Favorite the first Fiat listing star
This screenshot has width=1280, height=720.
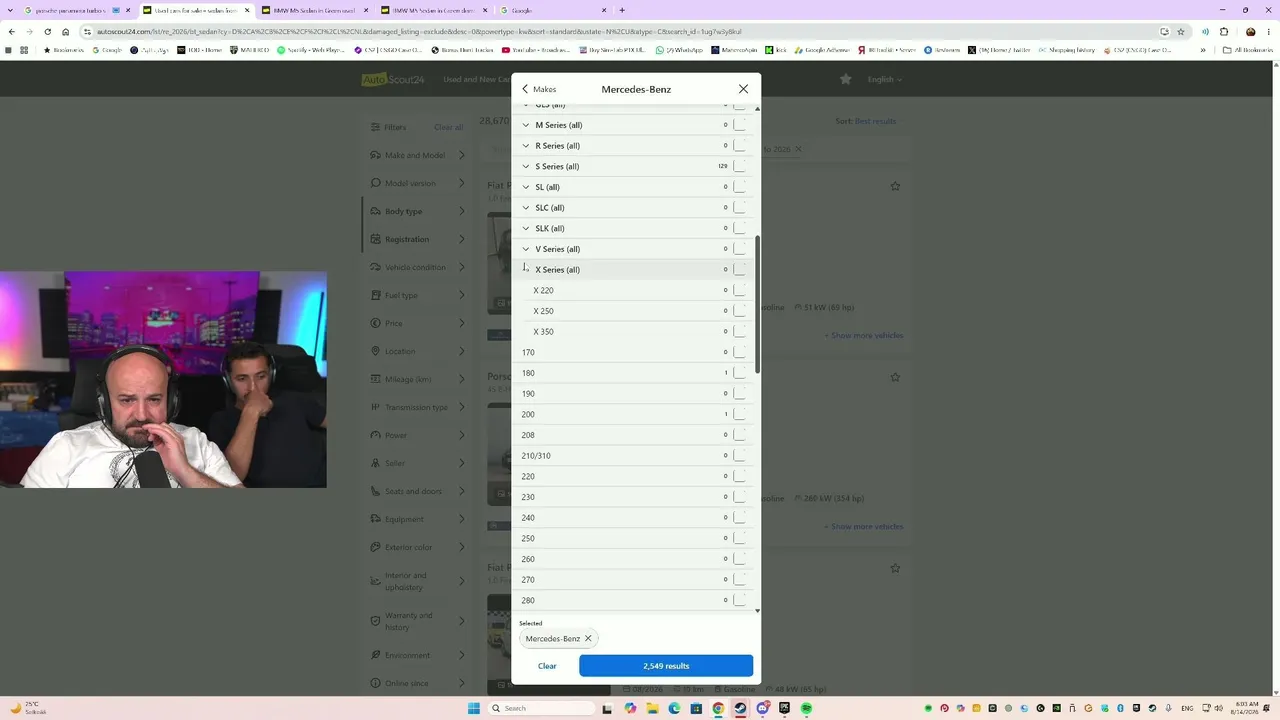(x=895, y=186)
